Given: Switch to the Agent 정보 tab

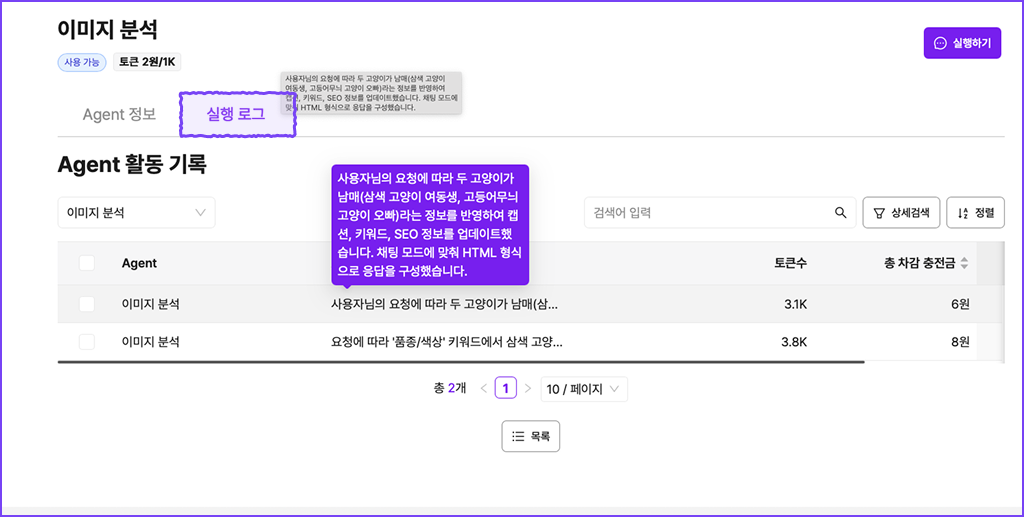Looking at the screenshot, I should [x=119, y=114].
